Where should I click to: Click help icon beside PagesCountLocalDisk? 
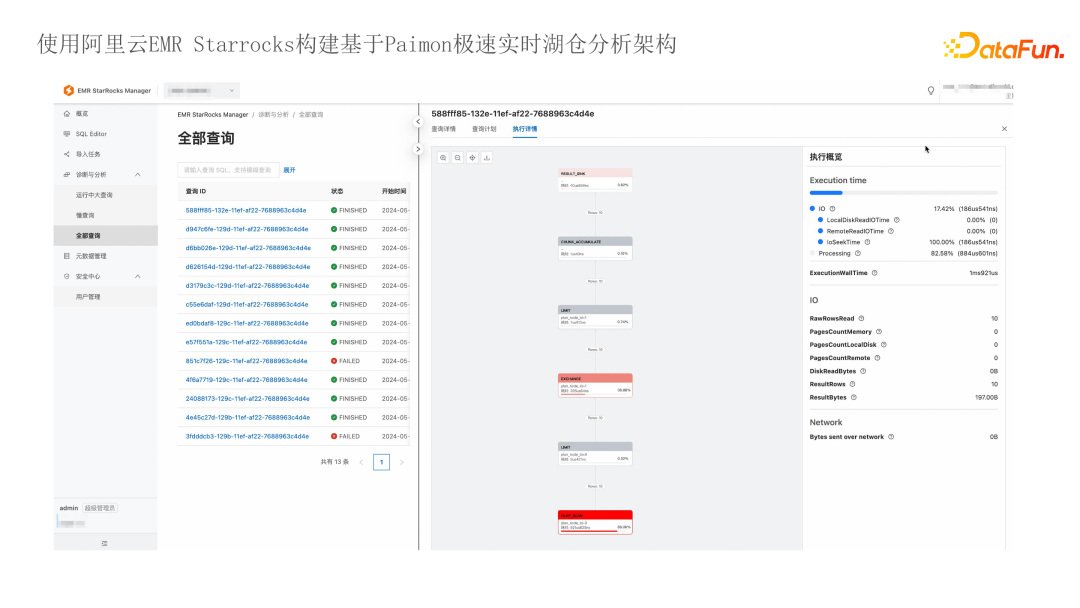click(x=884, y=345)
